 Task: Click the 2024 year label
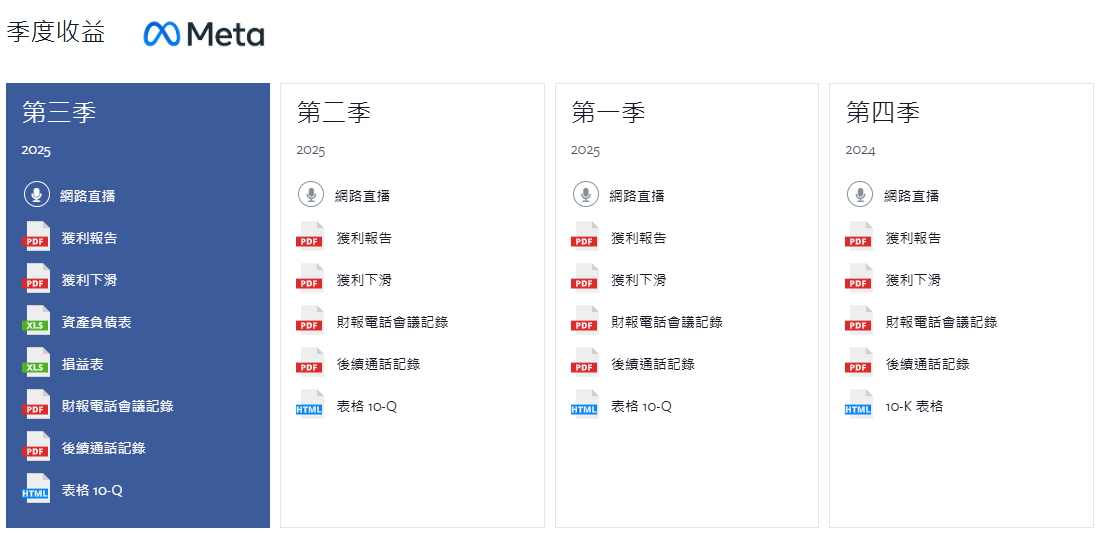pos(860,150)
